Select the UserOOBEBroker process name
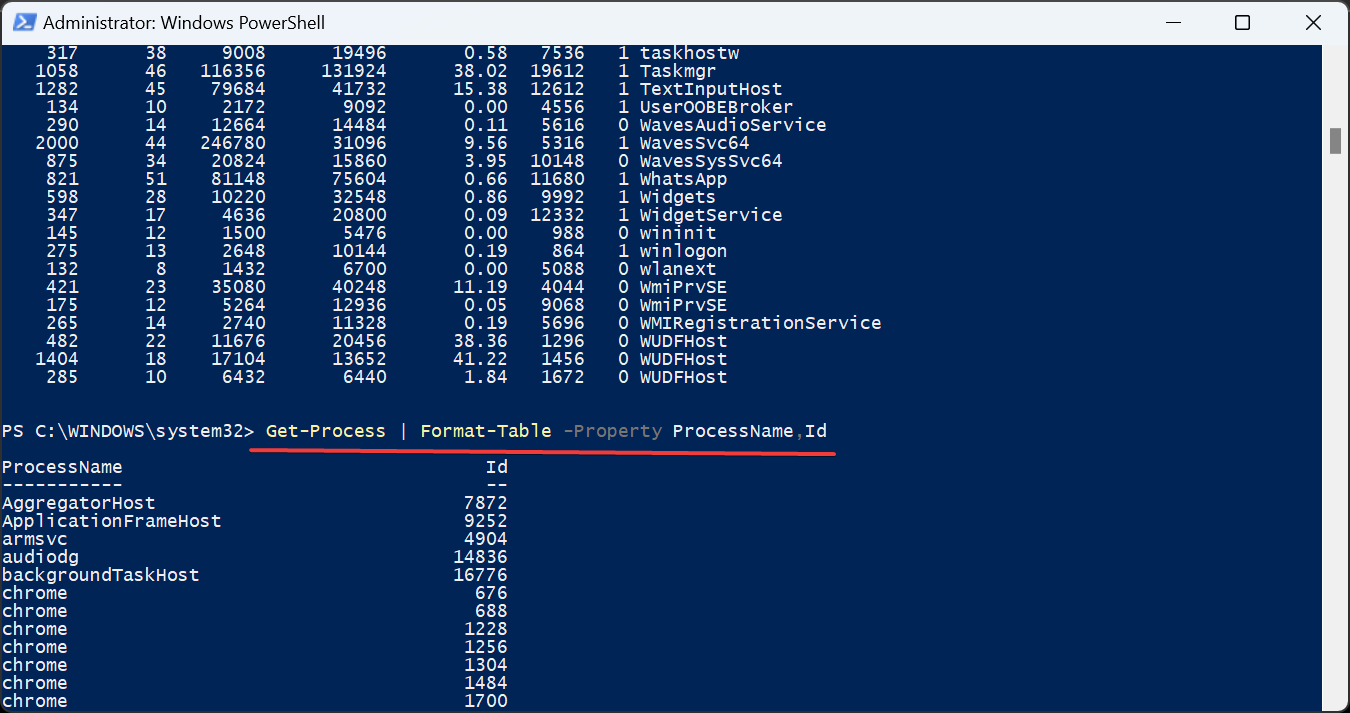The image size is (1350, 713). click(x=717, y=107)
